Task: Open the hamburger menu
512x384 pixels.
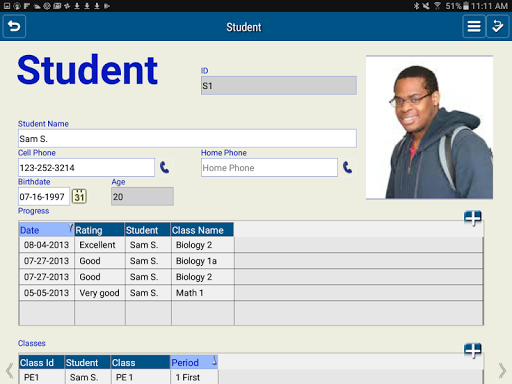Action: [474, 27]
